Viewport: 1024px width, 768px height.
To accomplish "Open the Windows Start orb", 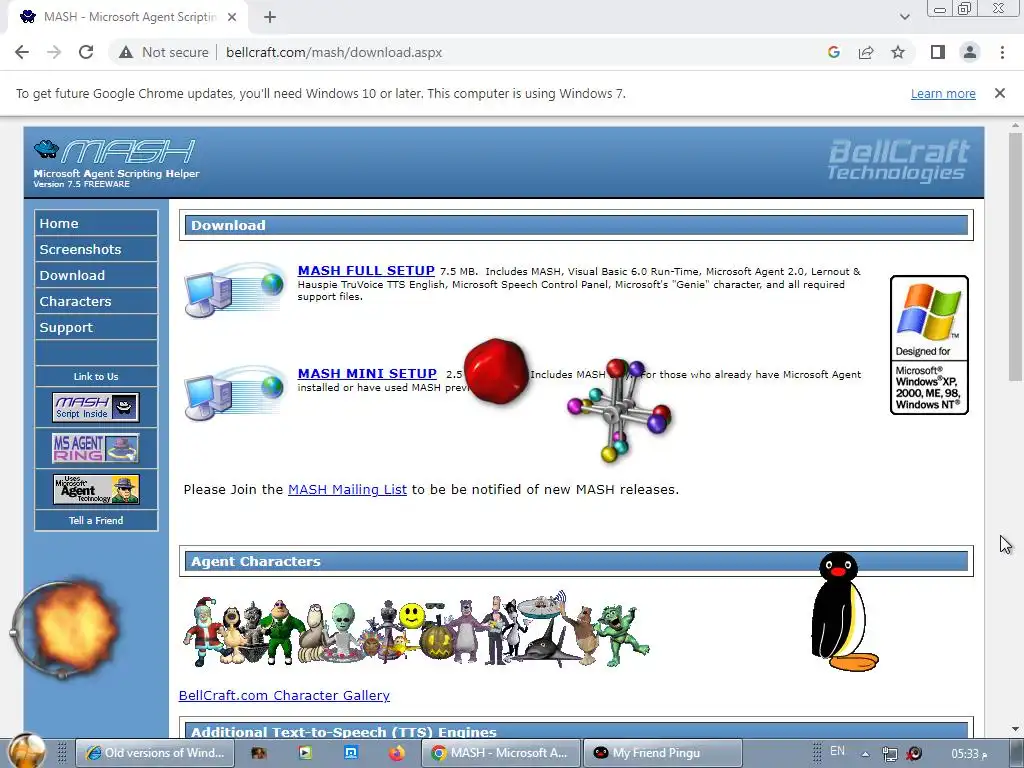I will coord(26,751).
